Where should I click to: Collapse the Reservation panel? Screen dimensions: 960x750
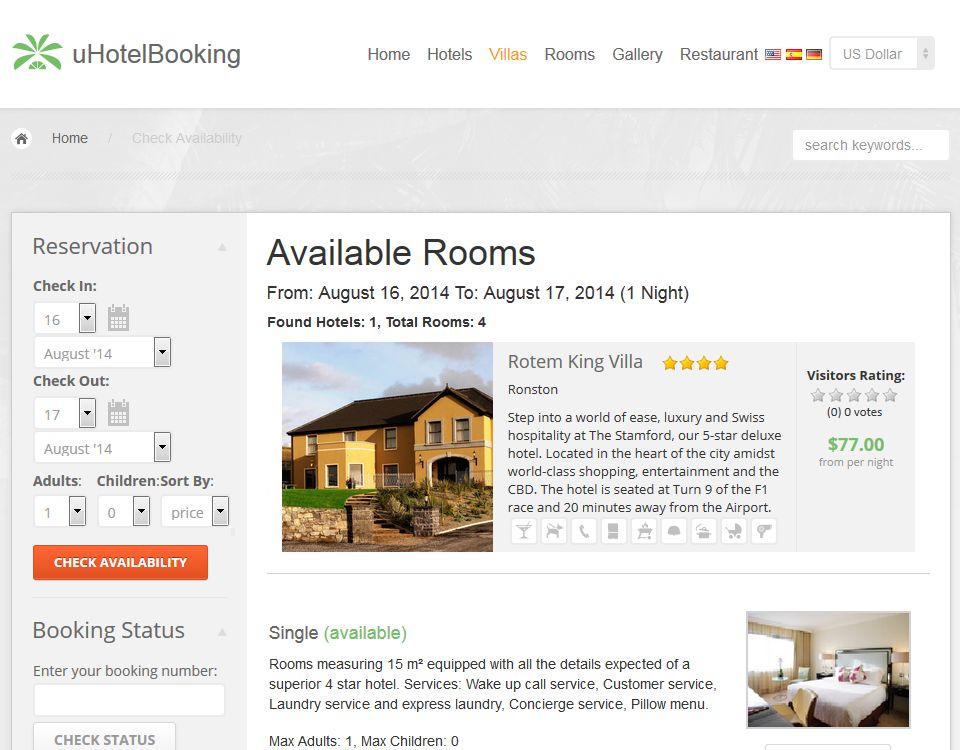coord(222,247)
